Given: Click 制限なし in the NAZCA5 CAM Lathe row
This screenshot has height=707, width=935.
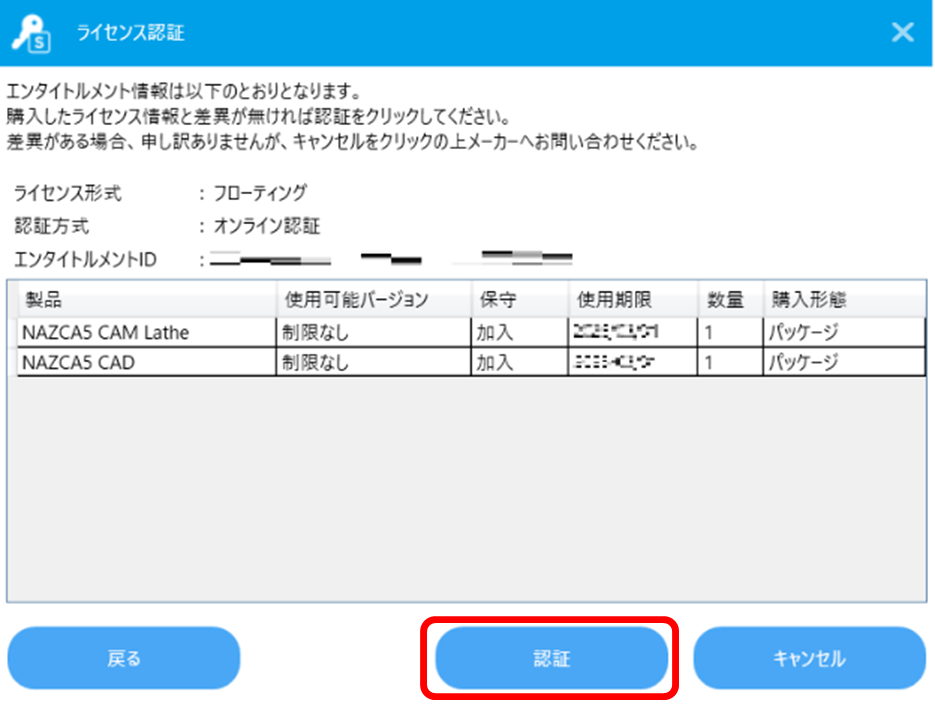Looking at the screenshot, I should tap(315, 333).
